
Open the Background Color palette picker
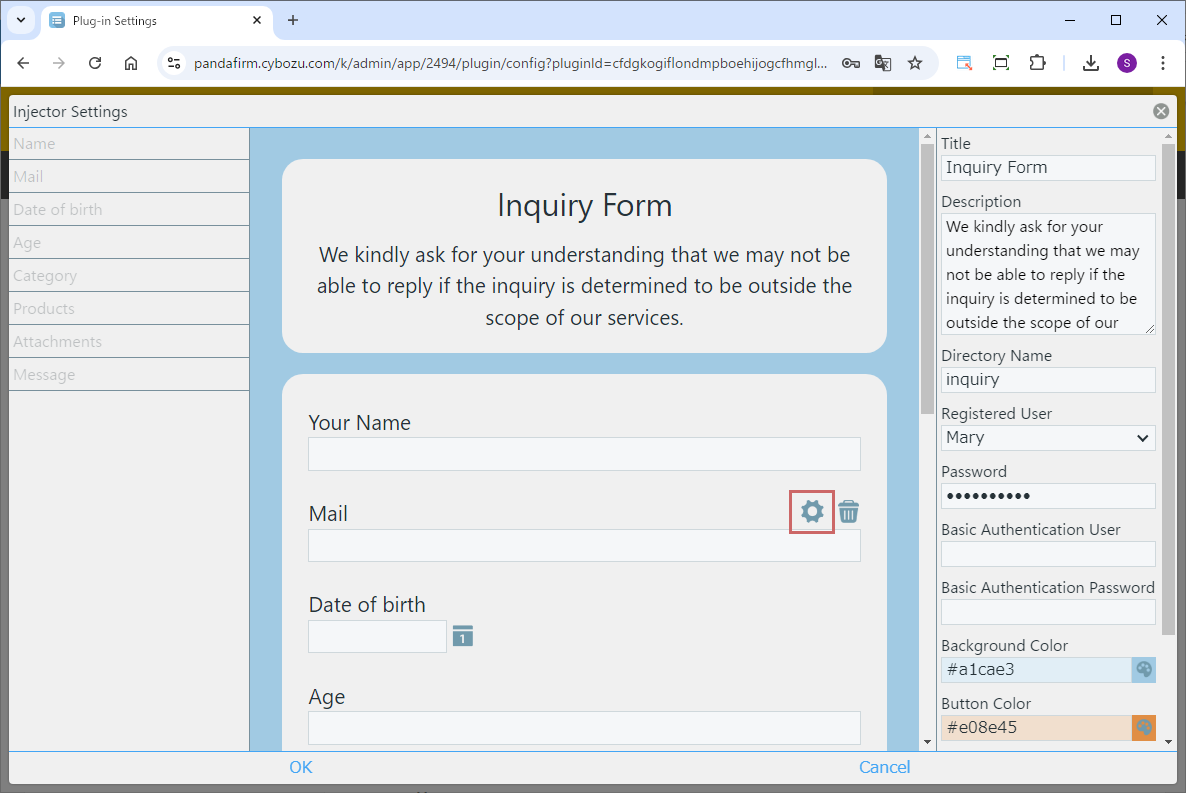point(1144,669)
